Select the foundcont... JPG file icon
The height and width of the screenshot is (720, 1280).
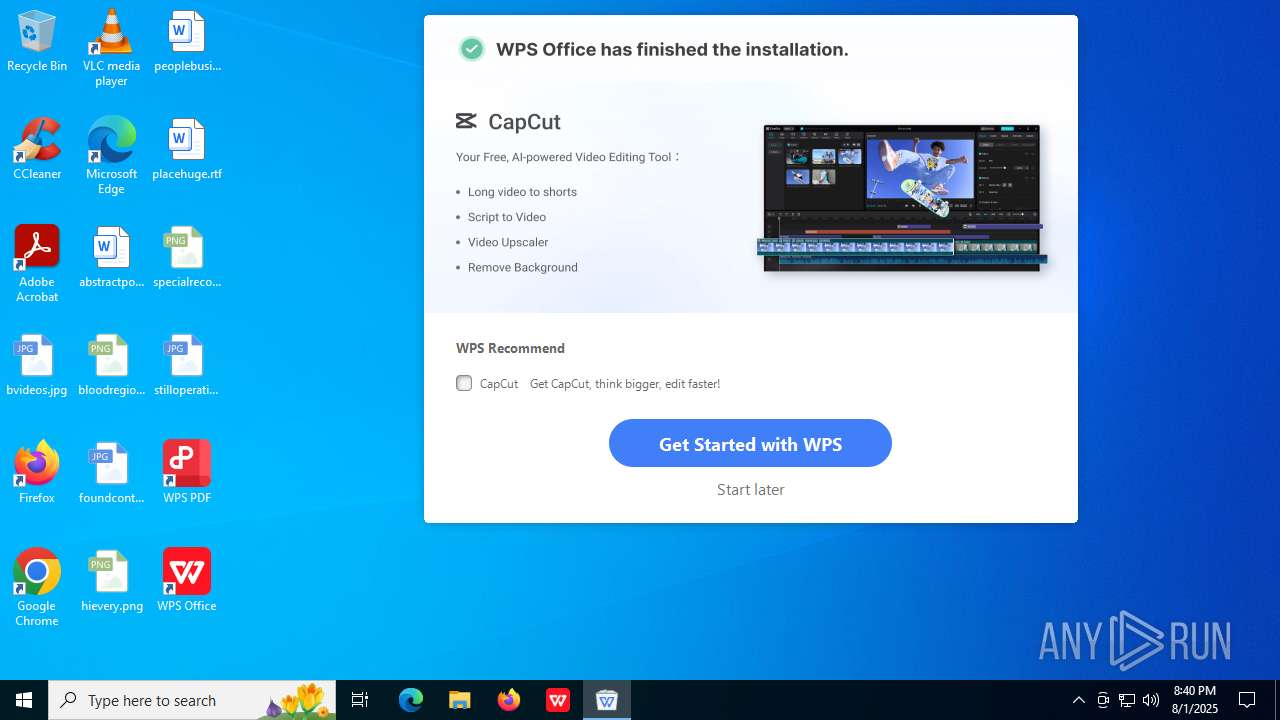(x=111, y=473)
